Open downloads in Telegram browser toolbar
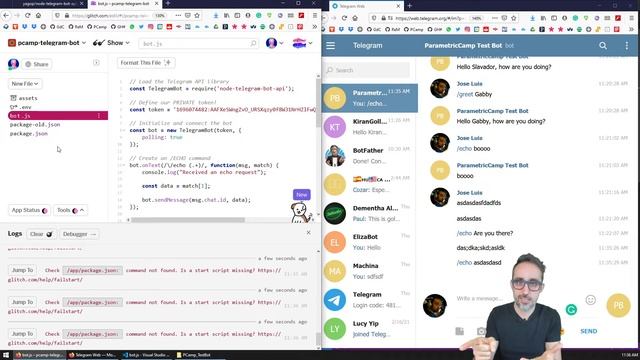 point(532,18)
